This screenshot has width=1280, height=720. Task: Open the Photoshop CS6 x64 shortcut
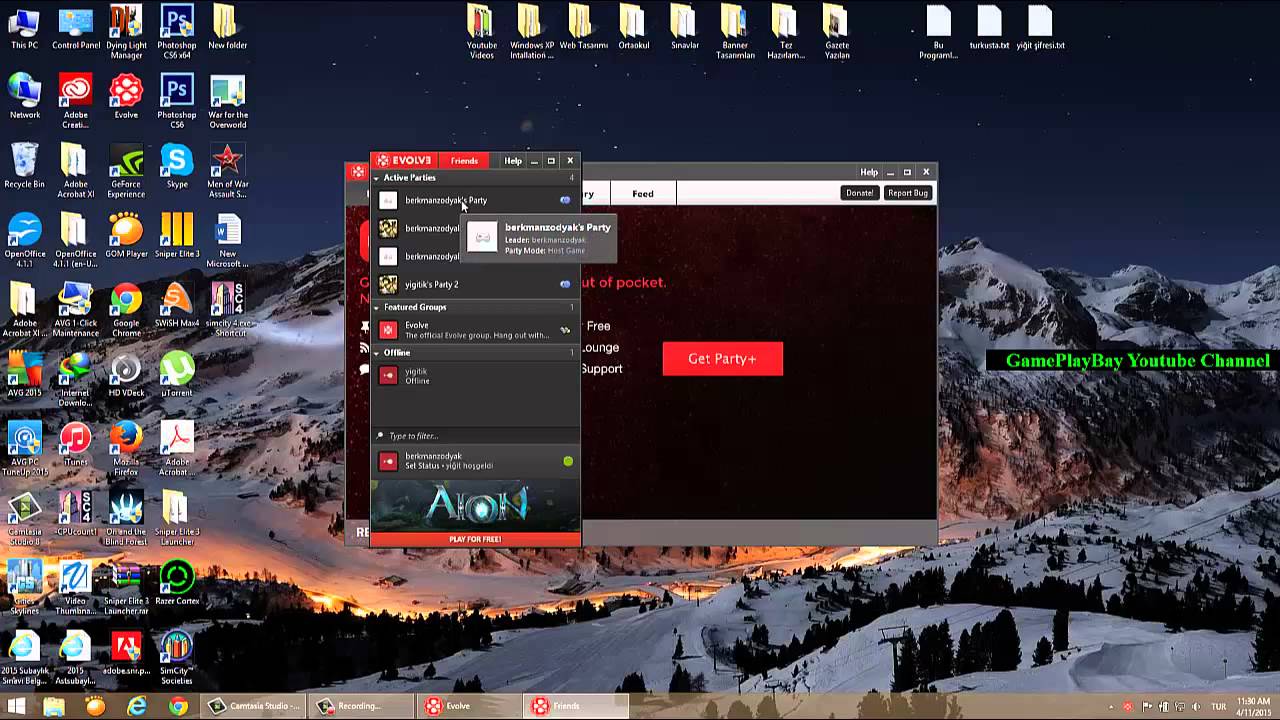(x=177, y=32)
